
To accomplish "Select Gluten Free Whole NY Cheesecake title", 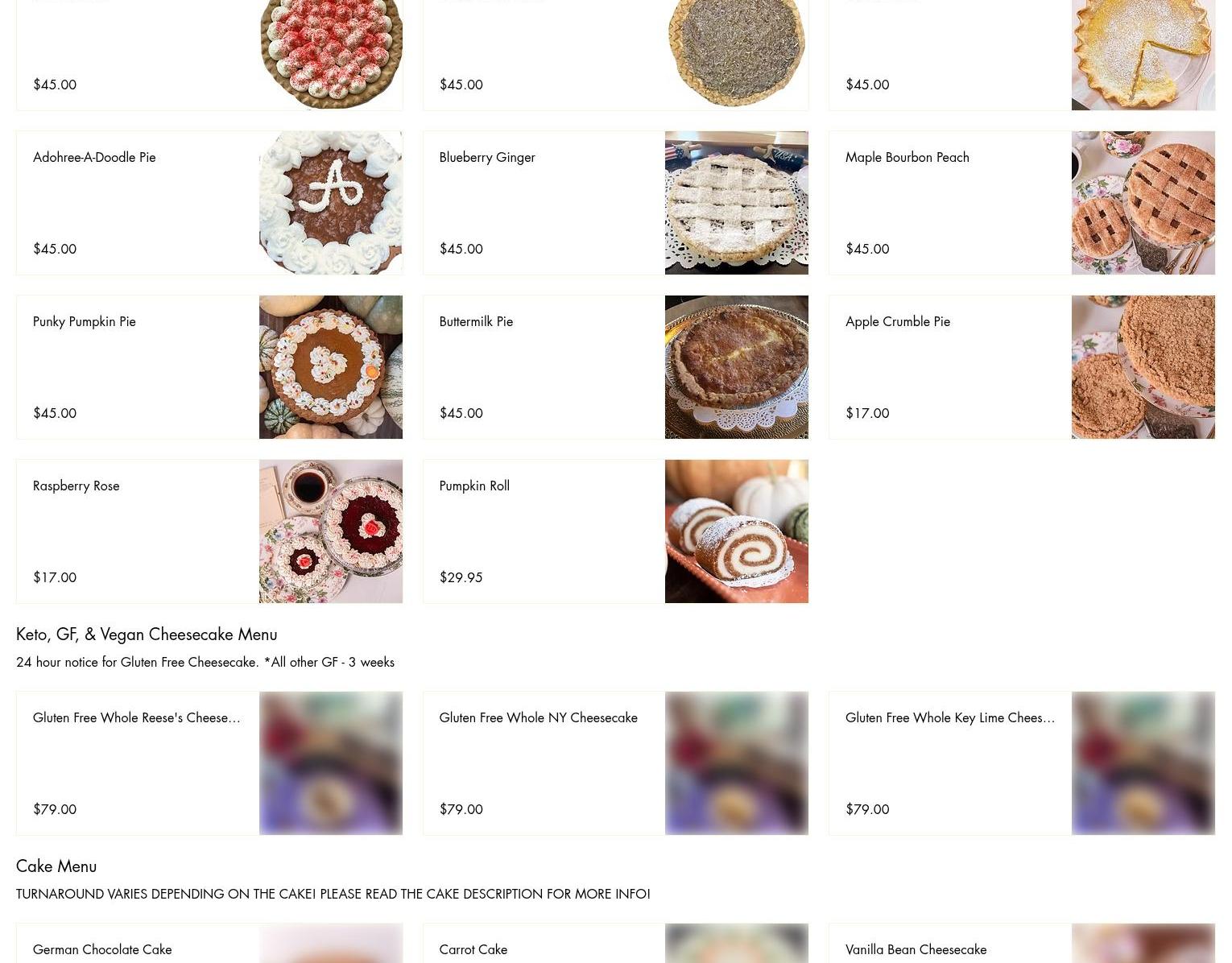I will [538, 717].
